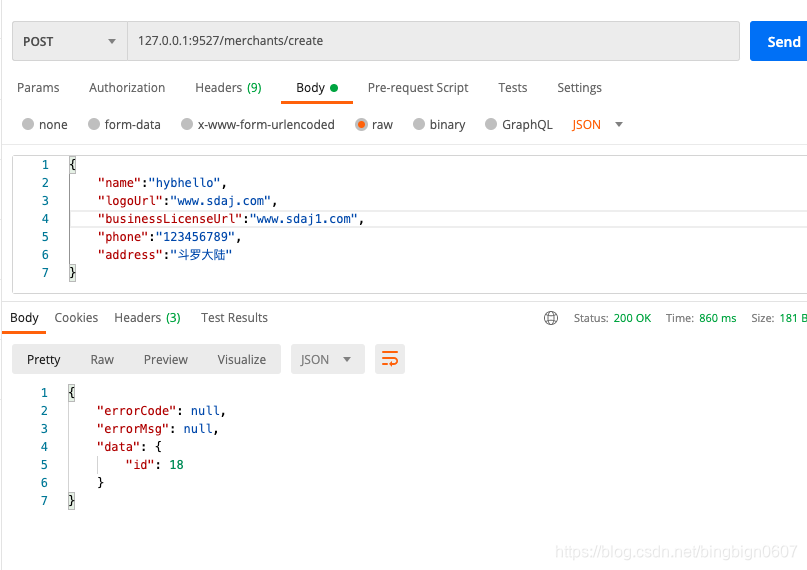Select the response Body tab

[24, 318]
